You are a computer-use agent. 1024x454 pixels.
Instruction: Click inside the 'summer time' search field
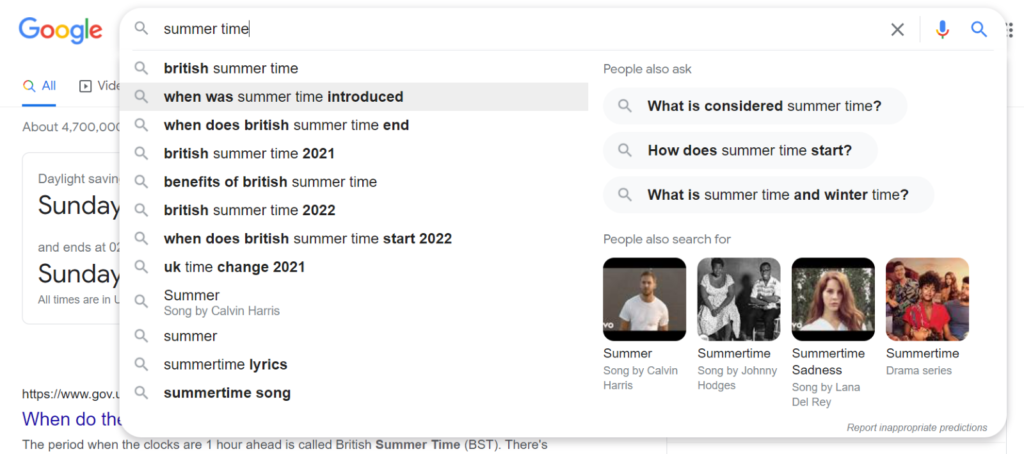pyautogui.click(x=516, y=29)
